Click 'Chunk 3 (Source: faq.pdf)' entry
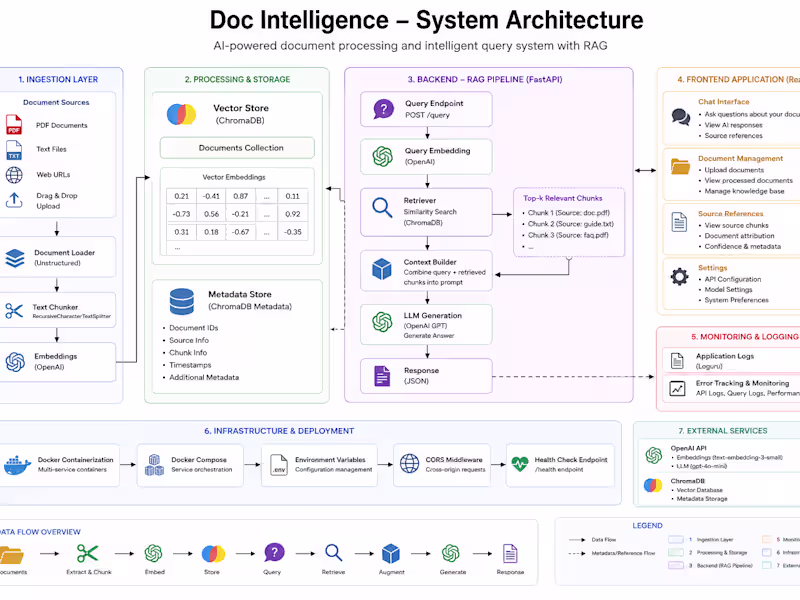 [x=568, y=235]
